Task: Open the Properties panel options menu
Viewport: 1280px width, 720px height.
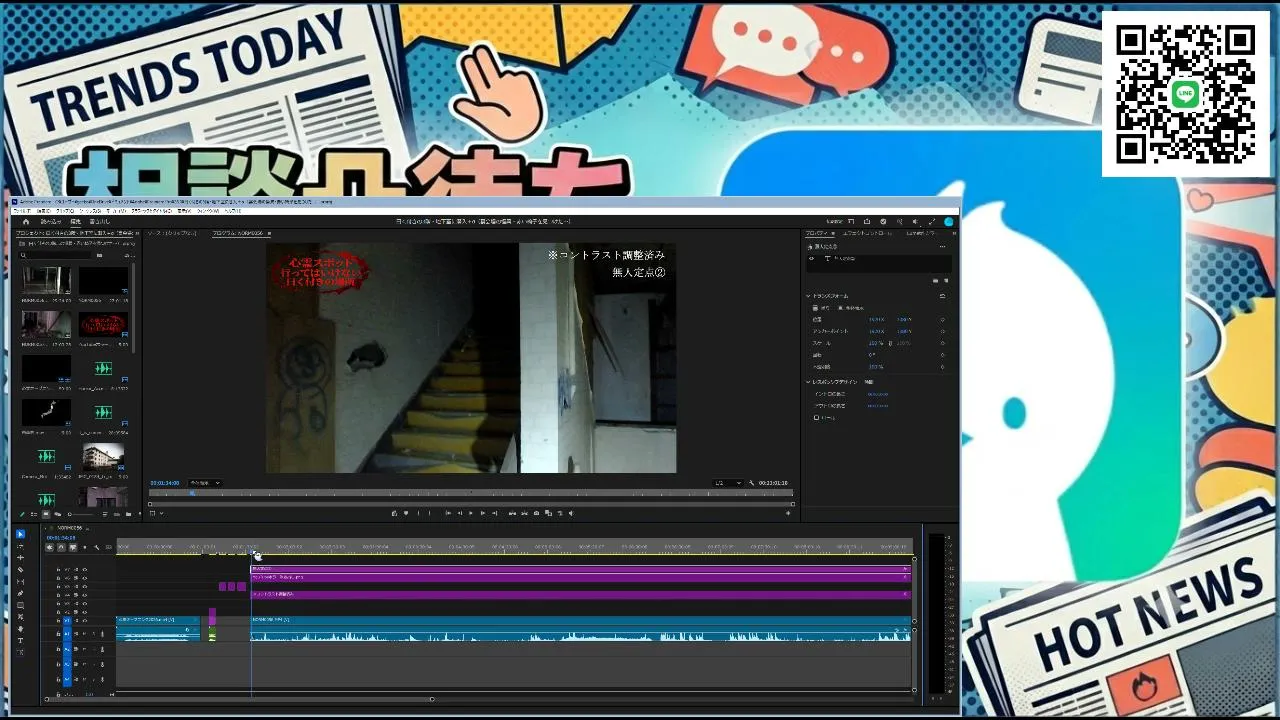Action: coord(833,233)
